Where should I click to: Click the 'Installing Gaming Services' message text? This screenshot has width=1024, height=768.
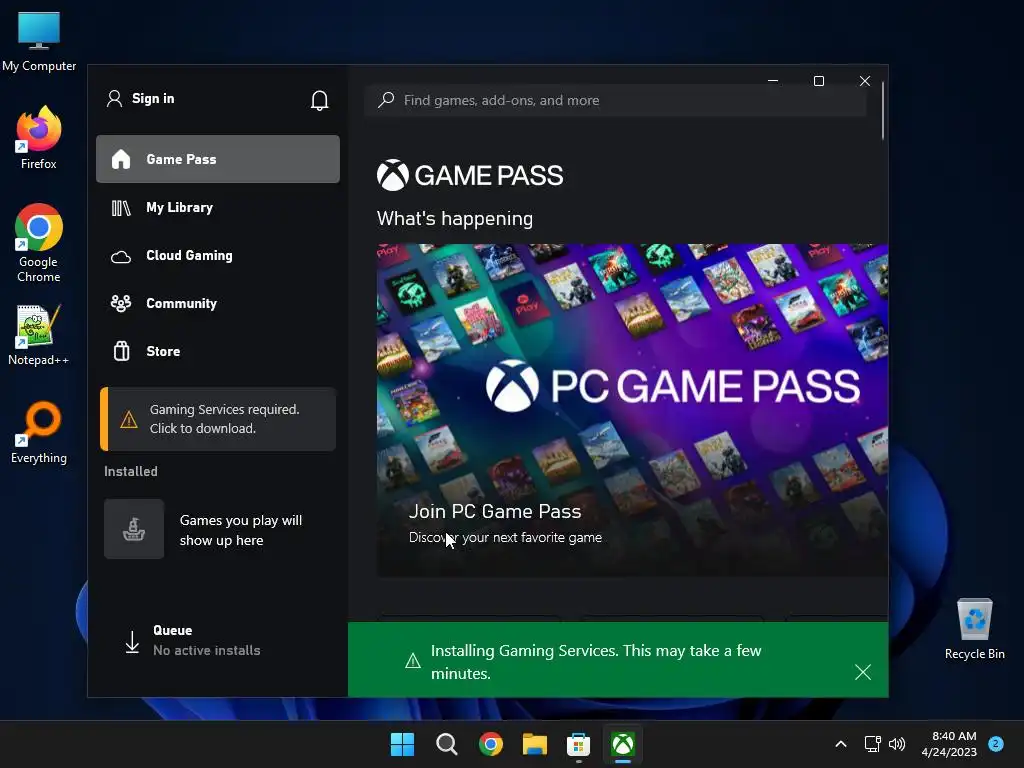(596, 662)
